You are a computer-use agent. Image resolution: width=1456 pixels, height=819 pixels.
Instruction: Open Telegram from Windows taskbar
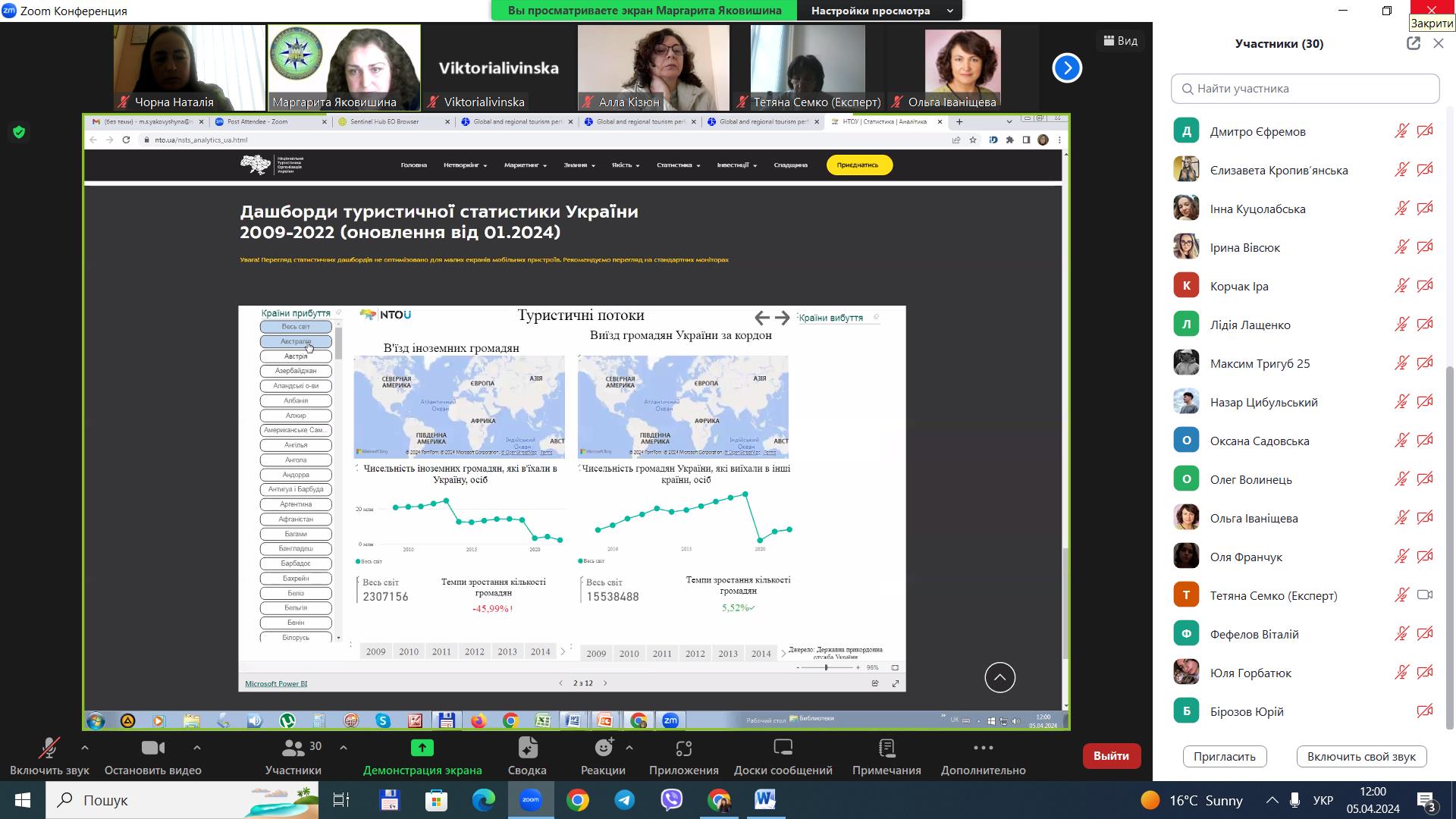pyautogui.click(x=625, y=800)
